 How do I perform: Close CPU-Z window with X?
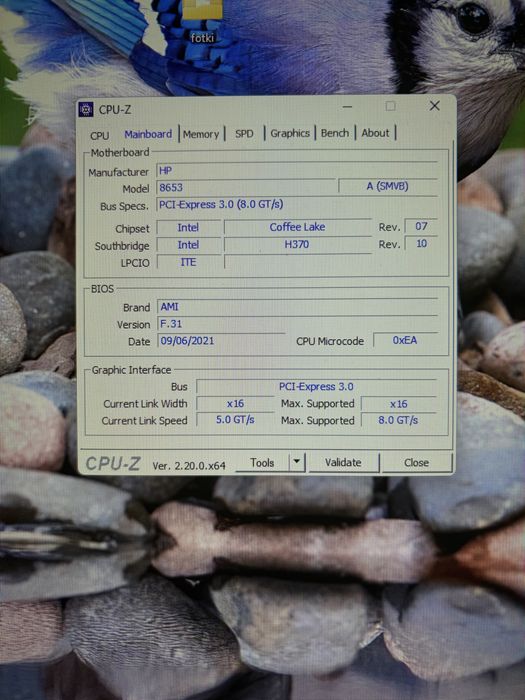[434, 106]
